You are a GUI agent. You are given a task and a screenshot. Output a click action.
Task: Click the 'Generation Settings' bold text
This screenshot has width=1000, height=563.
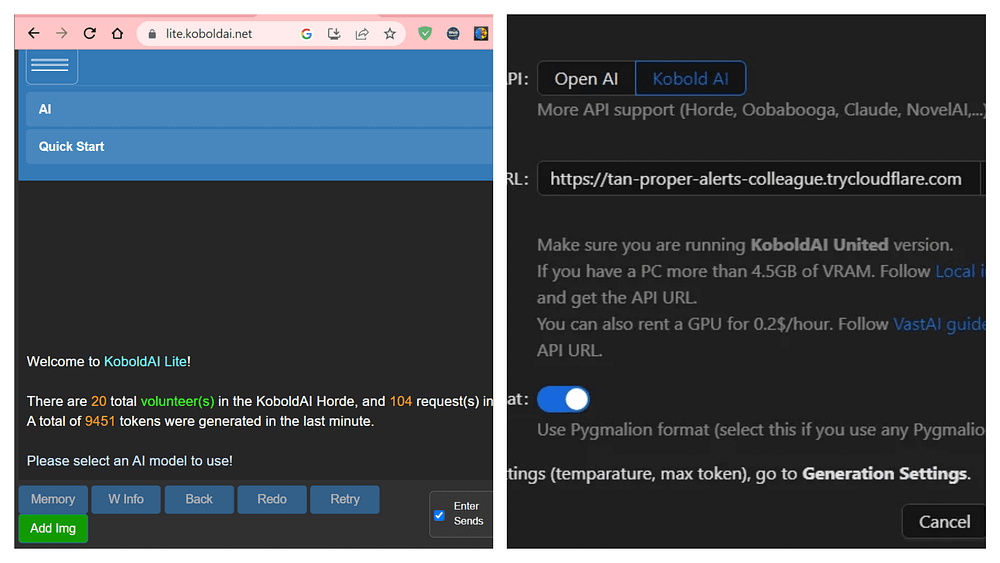tap(884, 474)
